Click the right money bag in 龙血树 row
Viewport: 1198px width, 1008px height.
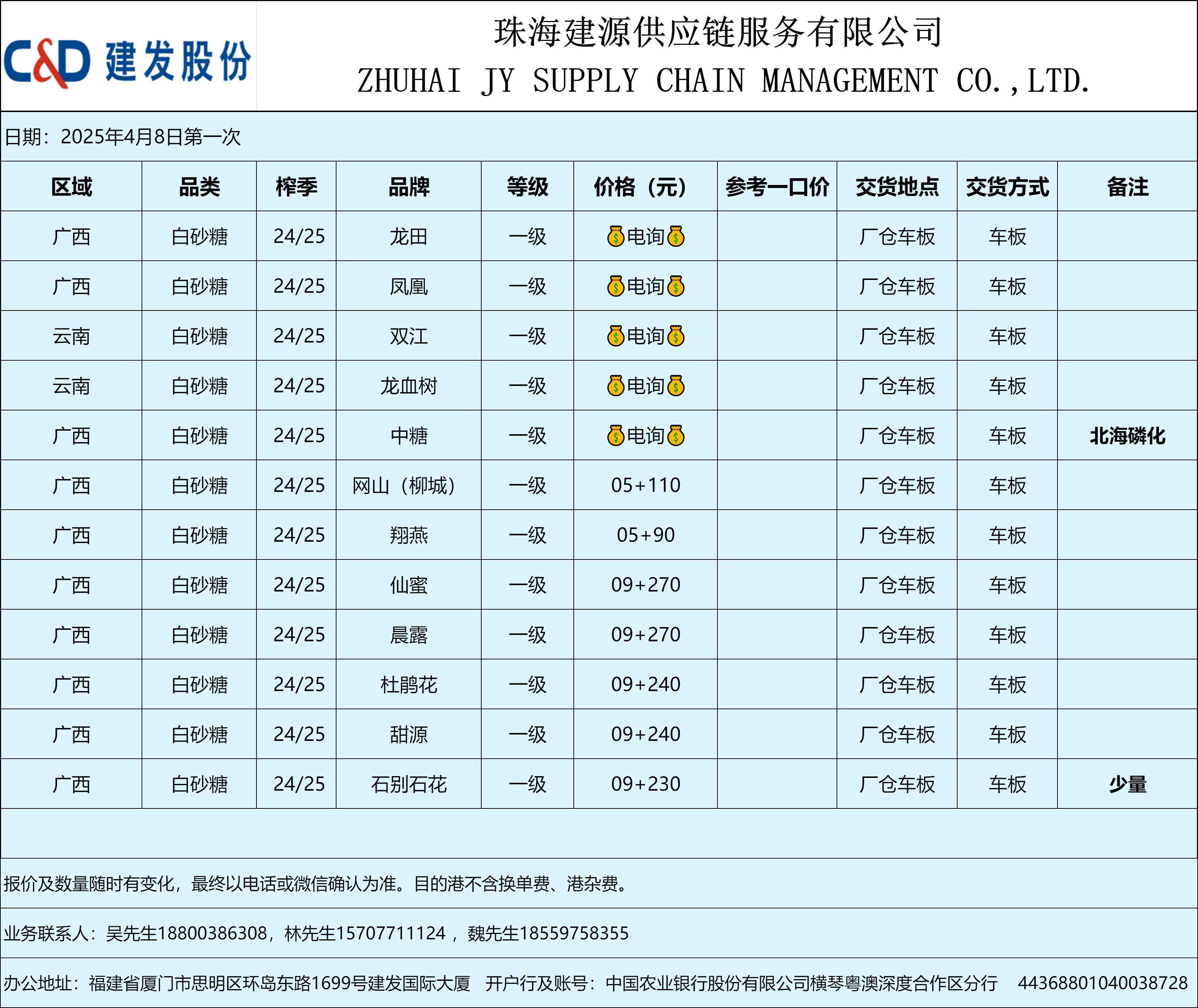click(x=676, y=386)
